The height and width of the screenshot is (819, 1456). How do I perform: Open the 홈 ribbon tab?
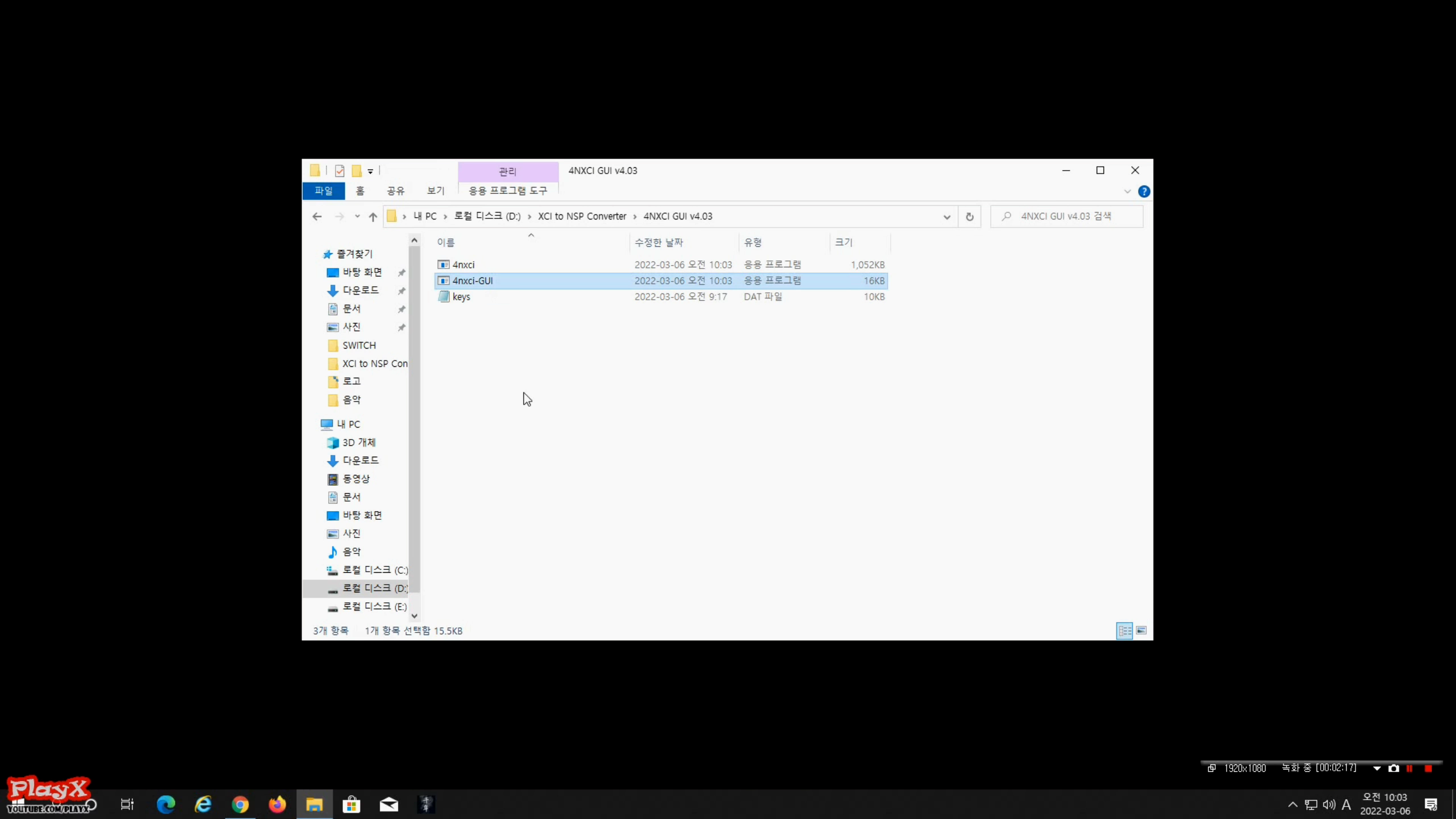[x=360, y=191]
